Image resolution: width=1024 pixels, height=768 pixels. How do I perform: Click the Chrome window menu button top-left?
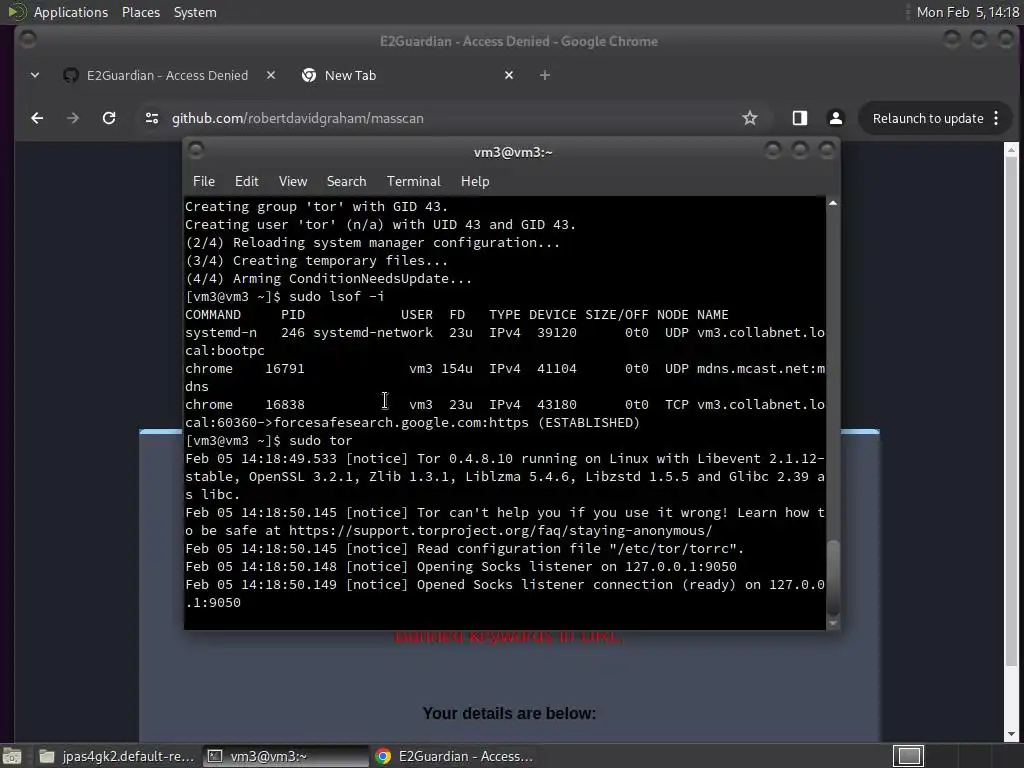pos(28,40)
